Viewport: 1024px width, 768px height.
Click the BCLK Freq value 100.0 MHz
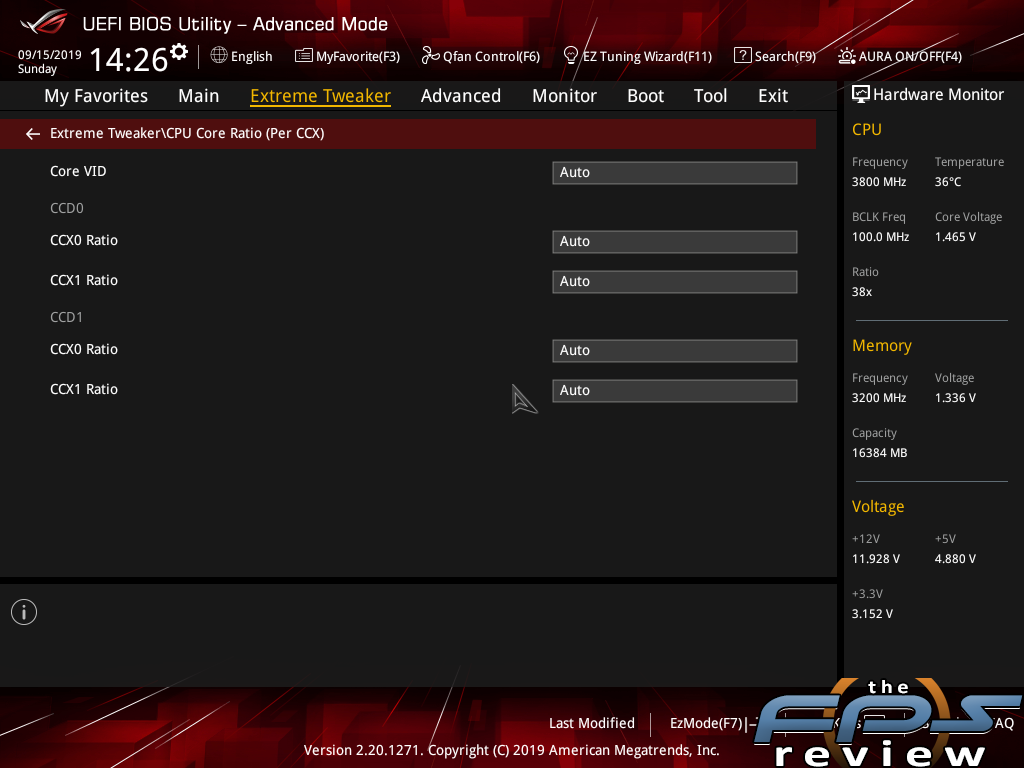tap(880, 237)
